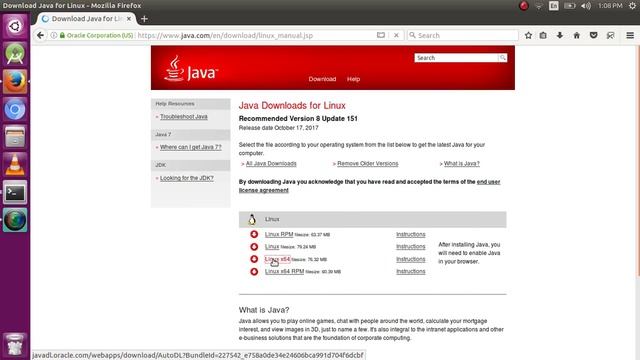This screenshot has width=640, height=360.
Task: Open Firefox downloads panel
Action: point(560,36)
